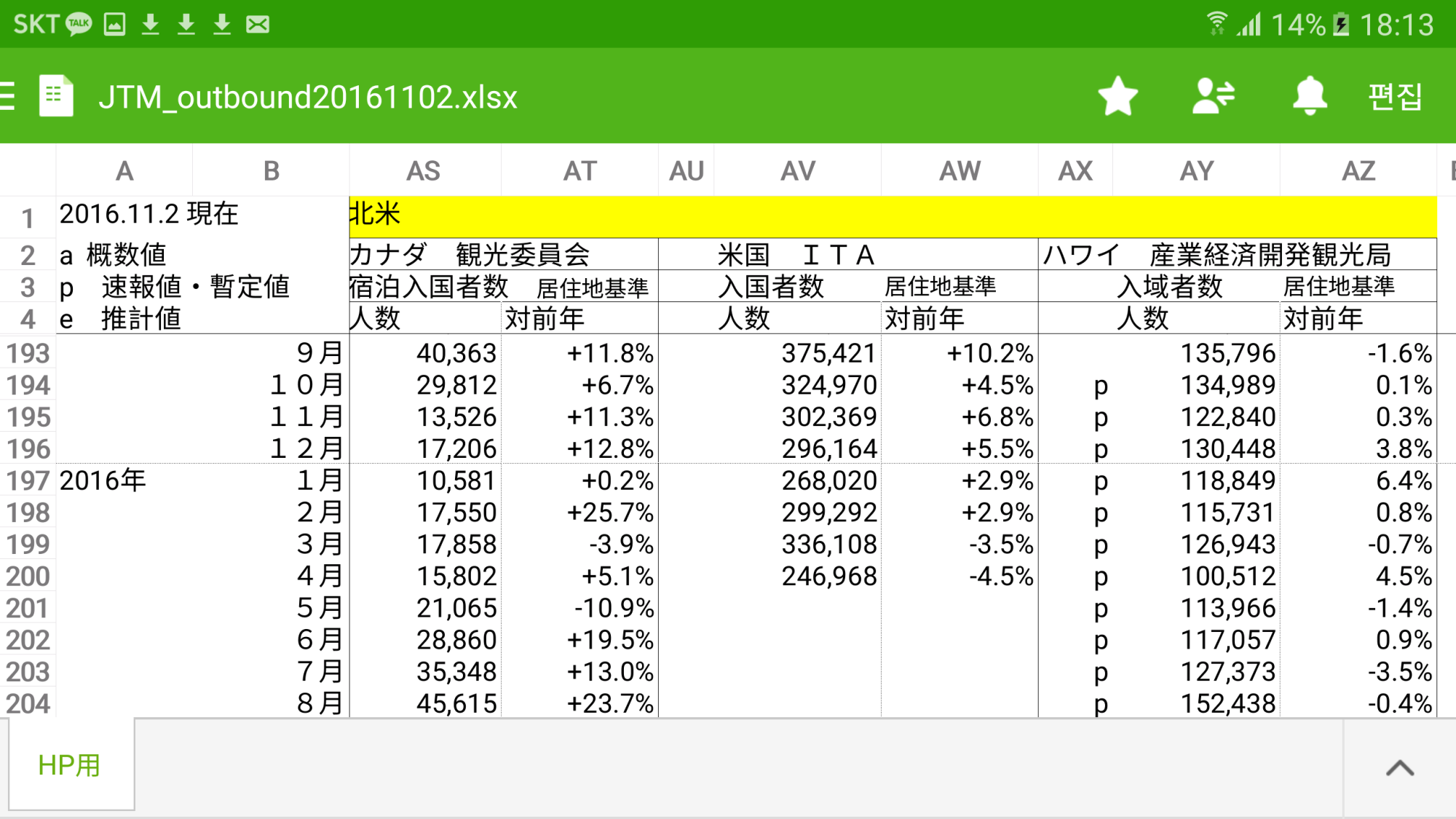Select column header AT
This screenshot has width=1456, height=819.
(x=579, y=170)
